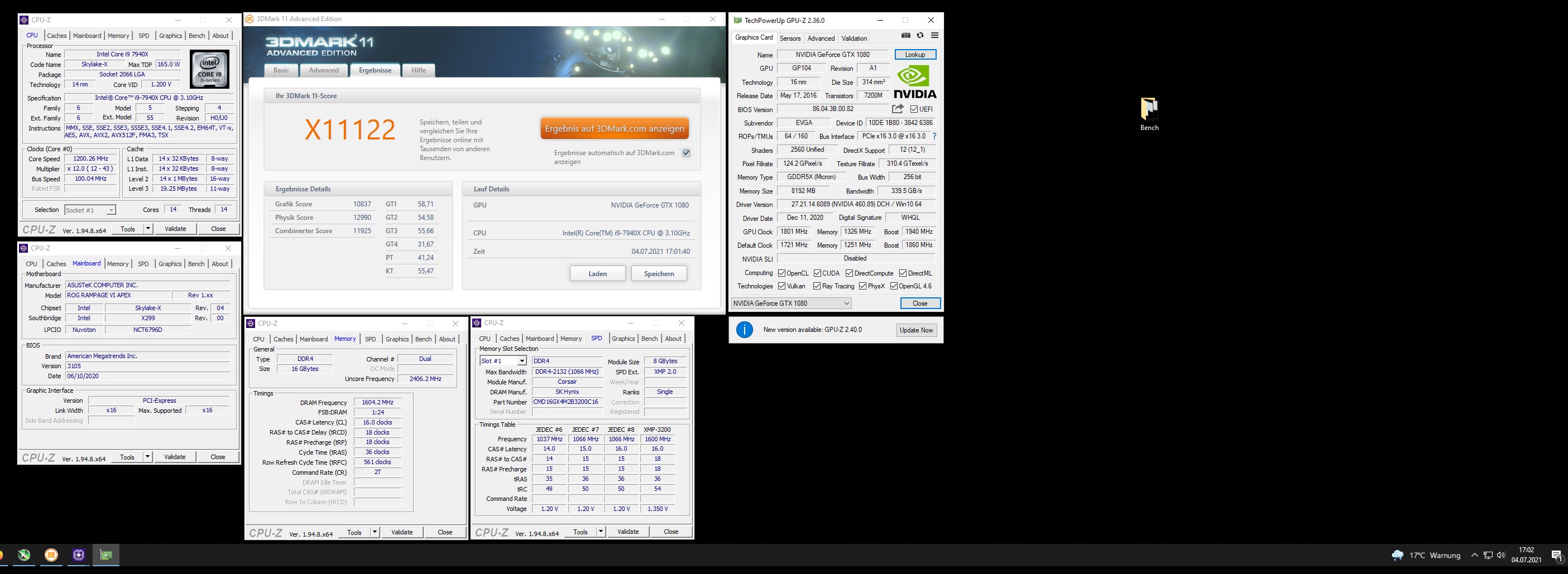Click the Close button in GPU-Z
1568x574 pixels.
[920, 303]
